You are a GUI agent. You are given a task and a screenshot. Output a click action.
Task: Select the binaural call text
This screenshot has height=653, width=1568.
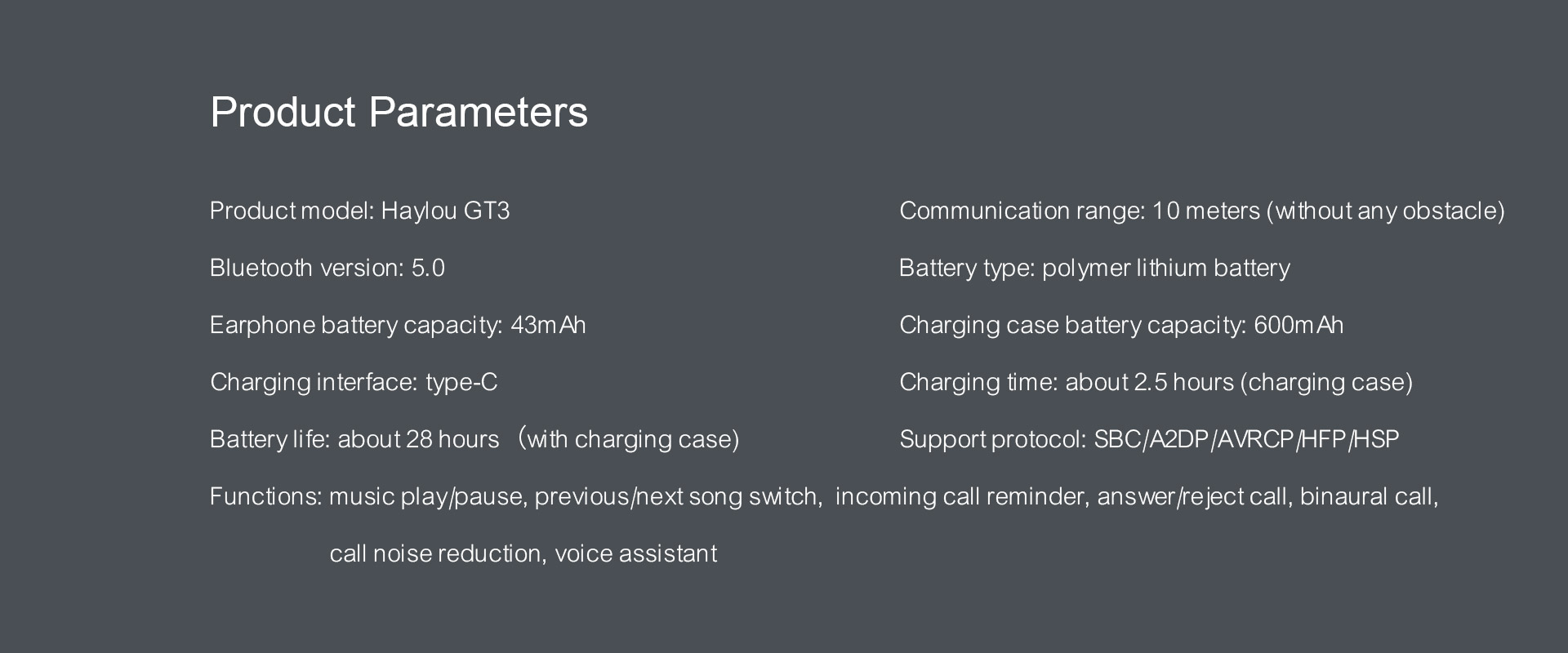1368,496
